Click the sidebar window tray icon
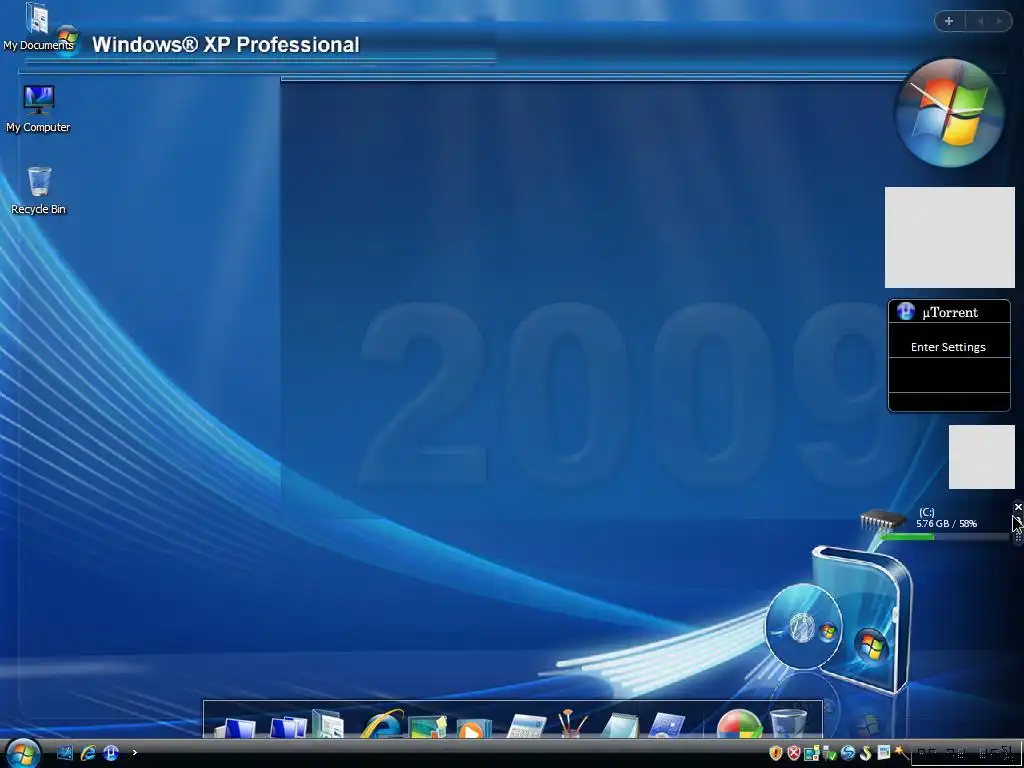Viewport: 1024px width, 768px height. [x=884, y=752]
